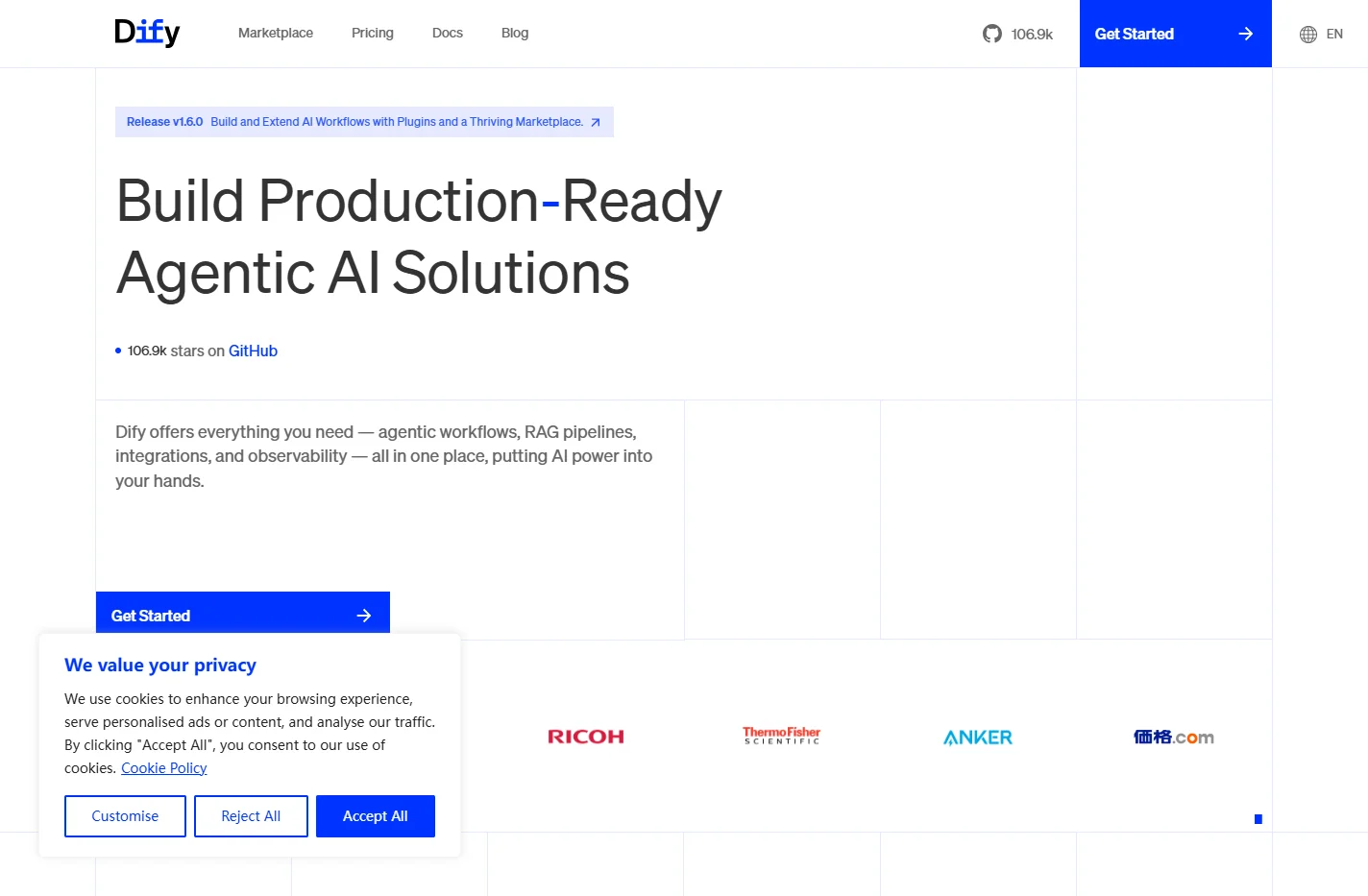Image resolution: width=1368 pixels, height=896 pixels.
Task: Open the Release v1.6.0 announcement banner
Action: 364,122
